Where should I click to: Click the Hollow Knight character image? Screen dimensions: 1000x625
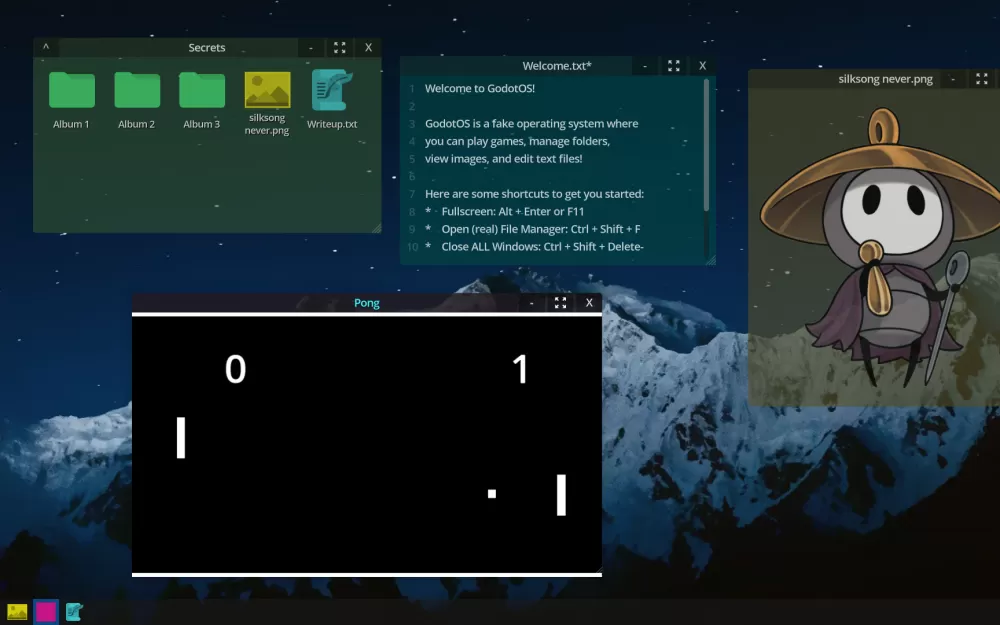pos(880,249)
